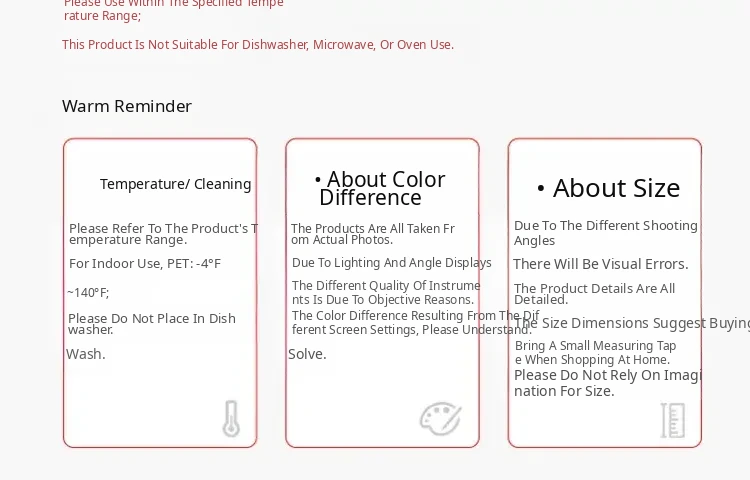Viewport: 750px width, 480px height.
Task: Click the thermometer icon in Temperature card
Action: click(231, 419)
